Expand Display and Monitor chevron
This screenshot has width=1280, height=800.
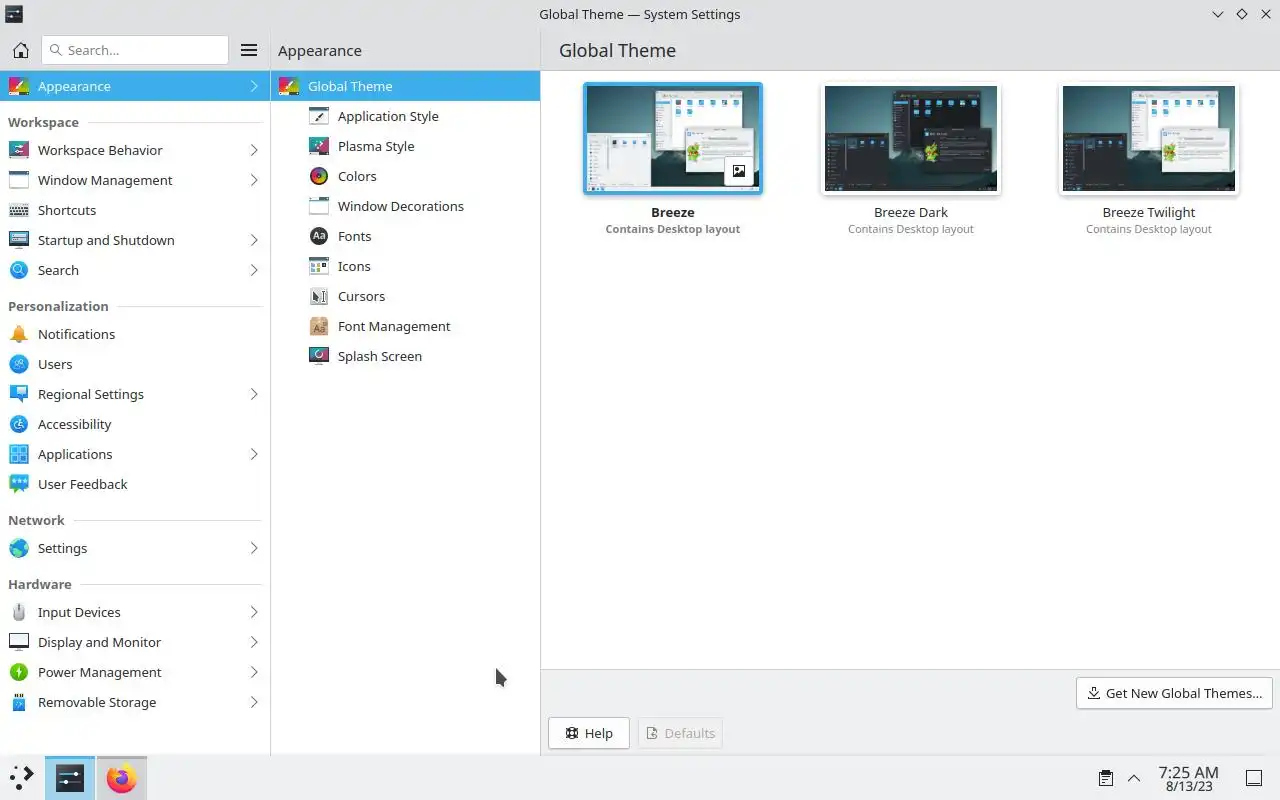[254, 642]
